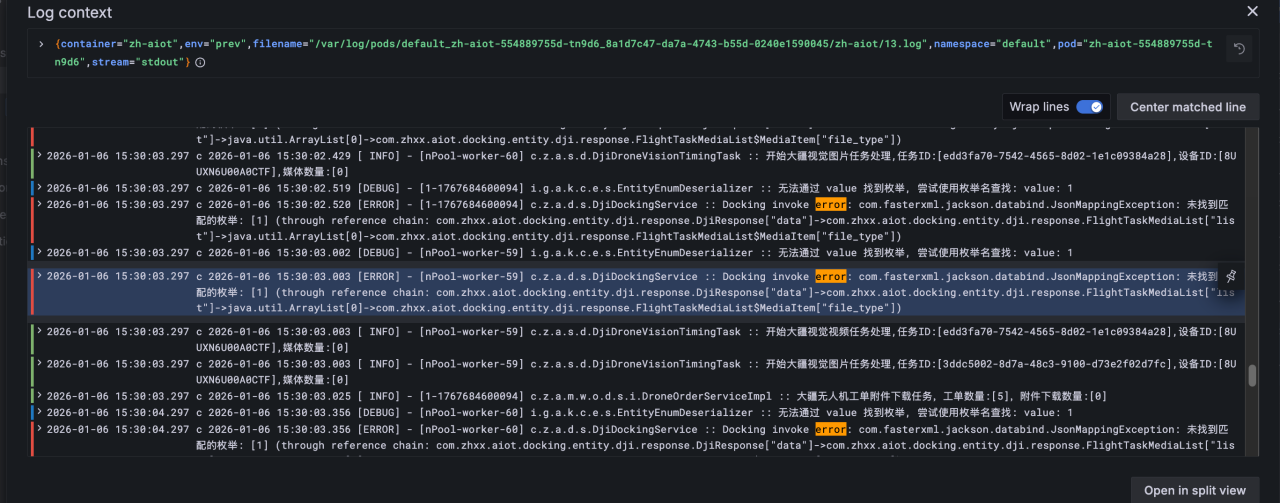Expand the 15:30:02.429 INFO log row

pos(39,156)
